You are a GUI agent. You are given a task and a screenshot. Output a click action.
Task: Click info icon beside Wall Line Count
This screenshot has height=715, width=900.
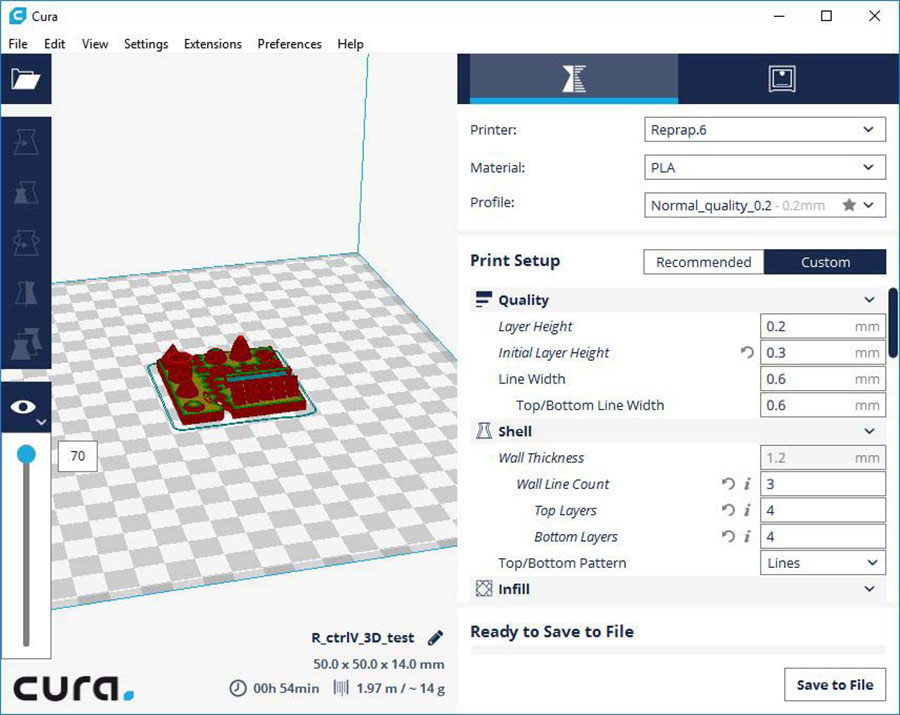[747, 484]
